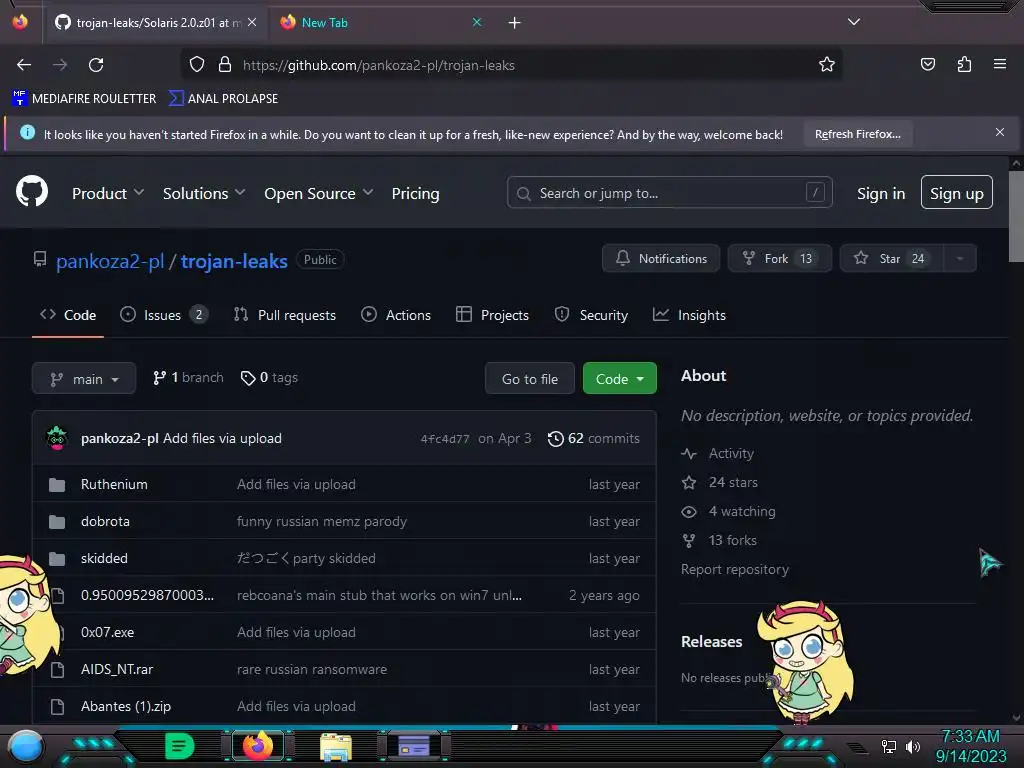The width and height of the screenshot is (1024, 768).
Task: Switch to the Code tab
Action: click(68, 315)
